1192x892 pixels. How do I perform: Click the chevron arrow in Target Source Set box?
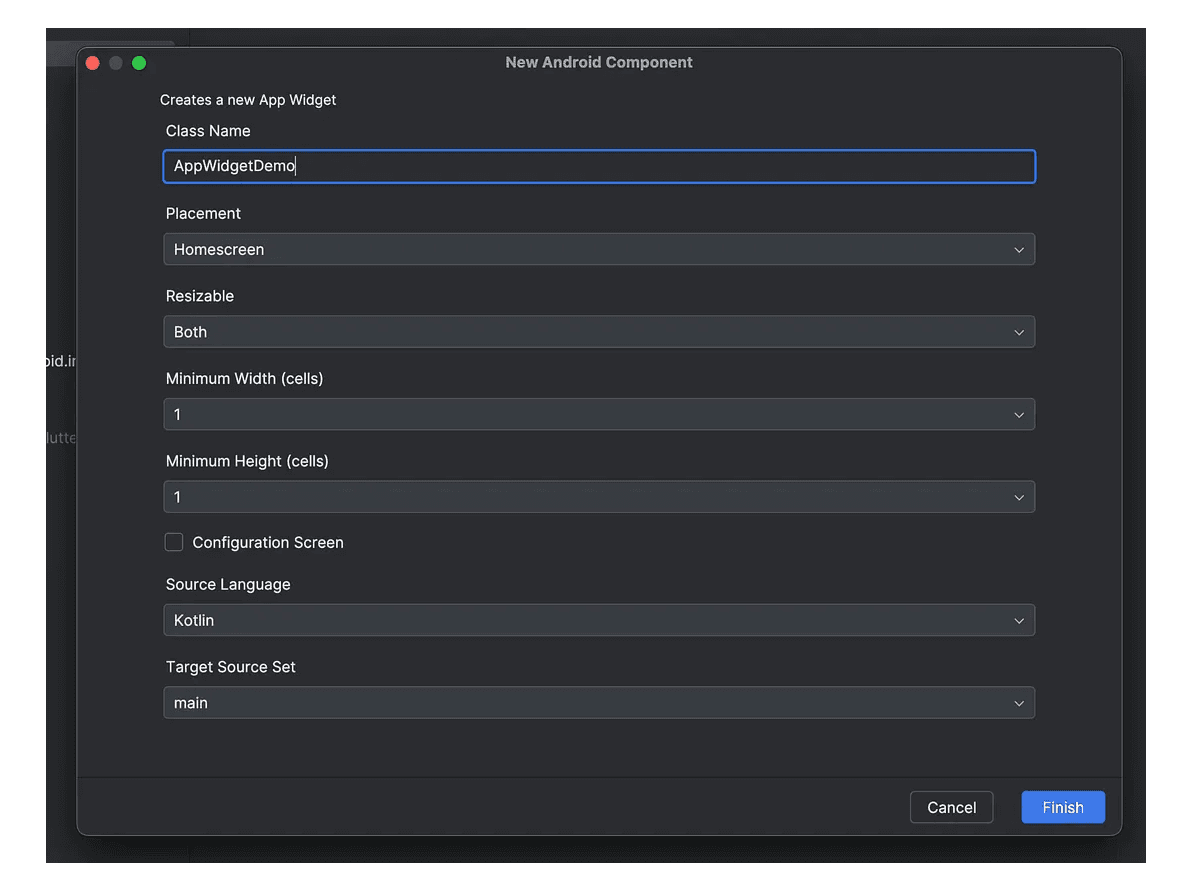click(x=1018, y=703)
